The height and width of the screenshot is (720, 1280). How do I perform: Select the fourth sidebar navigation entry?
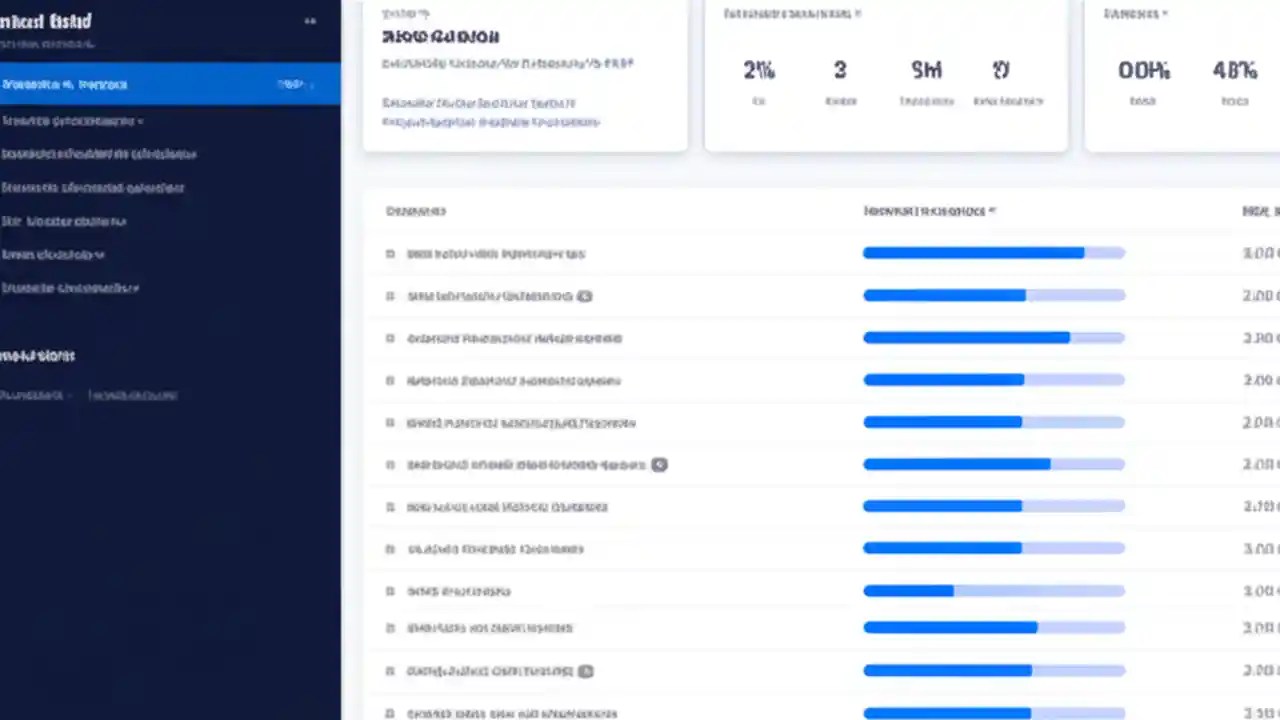point(94,187)
